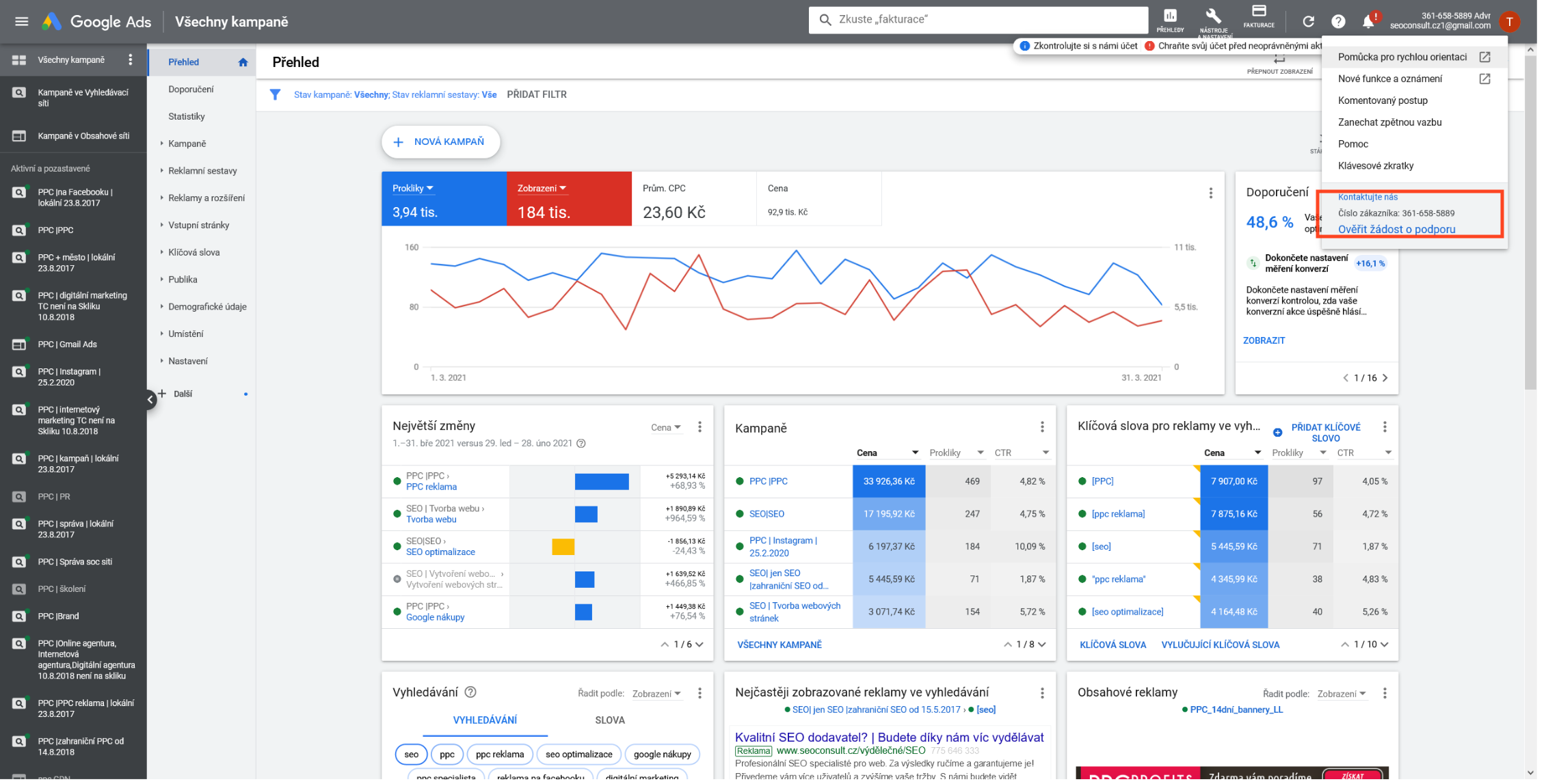
Task: Open the Prokliky metric dropdown
Action: click(x=415, y=189)
